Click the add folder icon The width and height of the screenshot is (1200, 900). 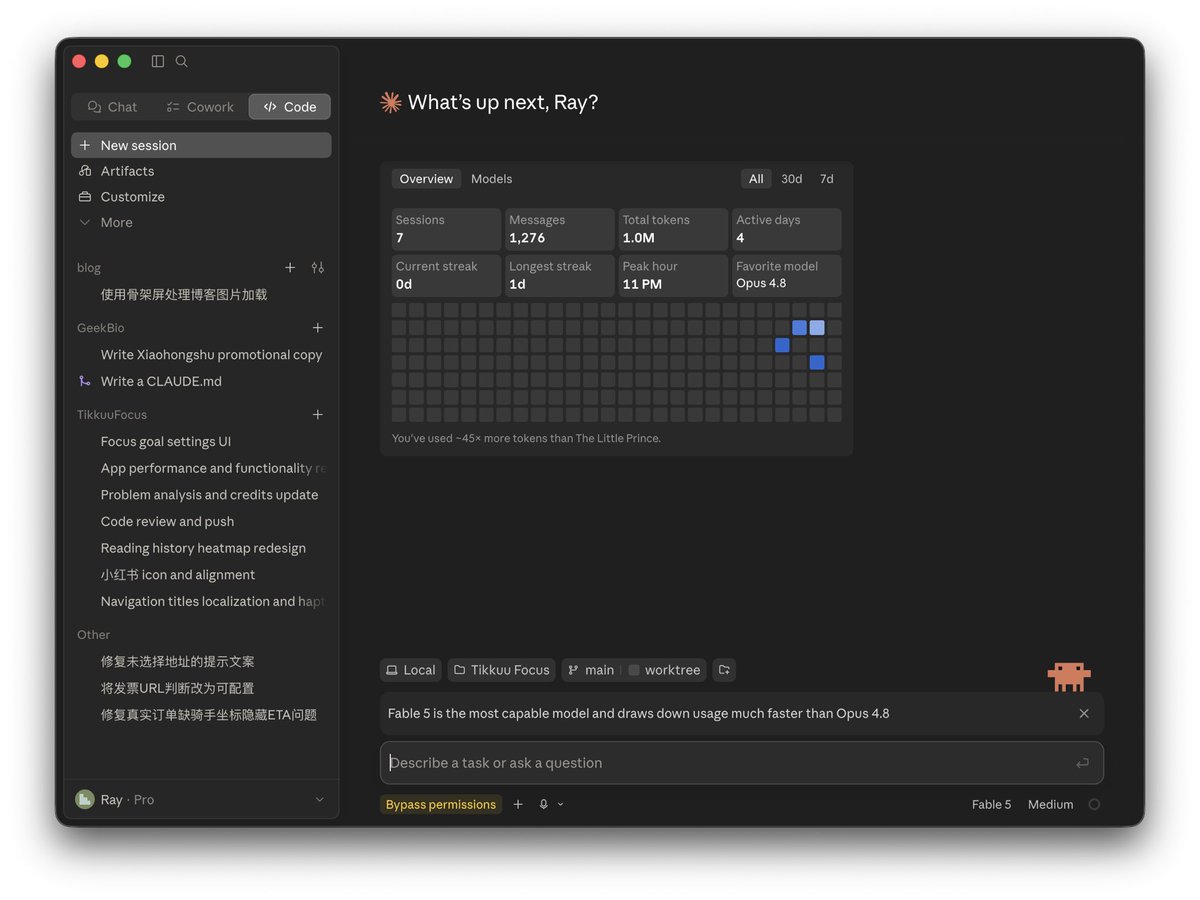[724, 670]
